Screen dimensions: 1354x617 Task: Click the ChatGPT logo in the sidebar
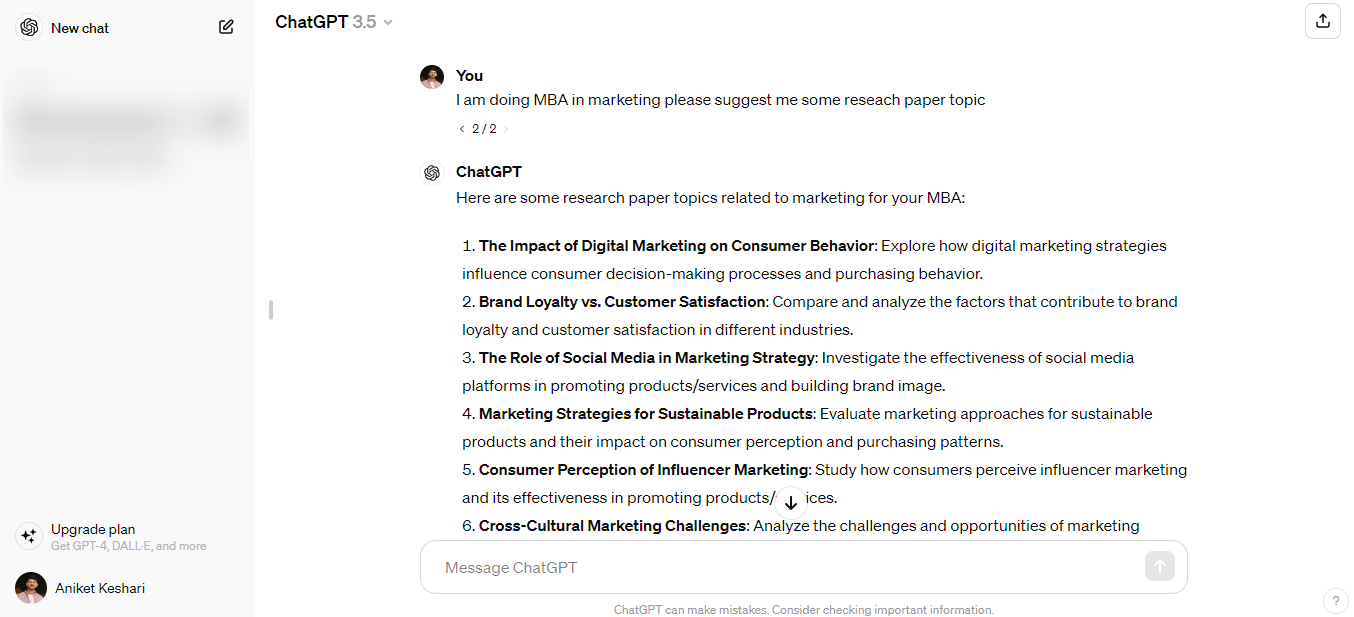28,27
